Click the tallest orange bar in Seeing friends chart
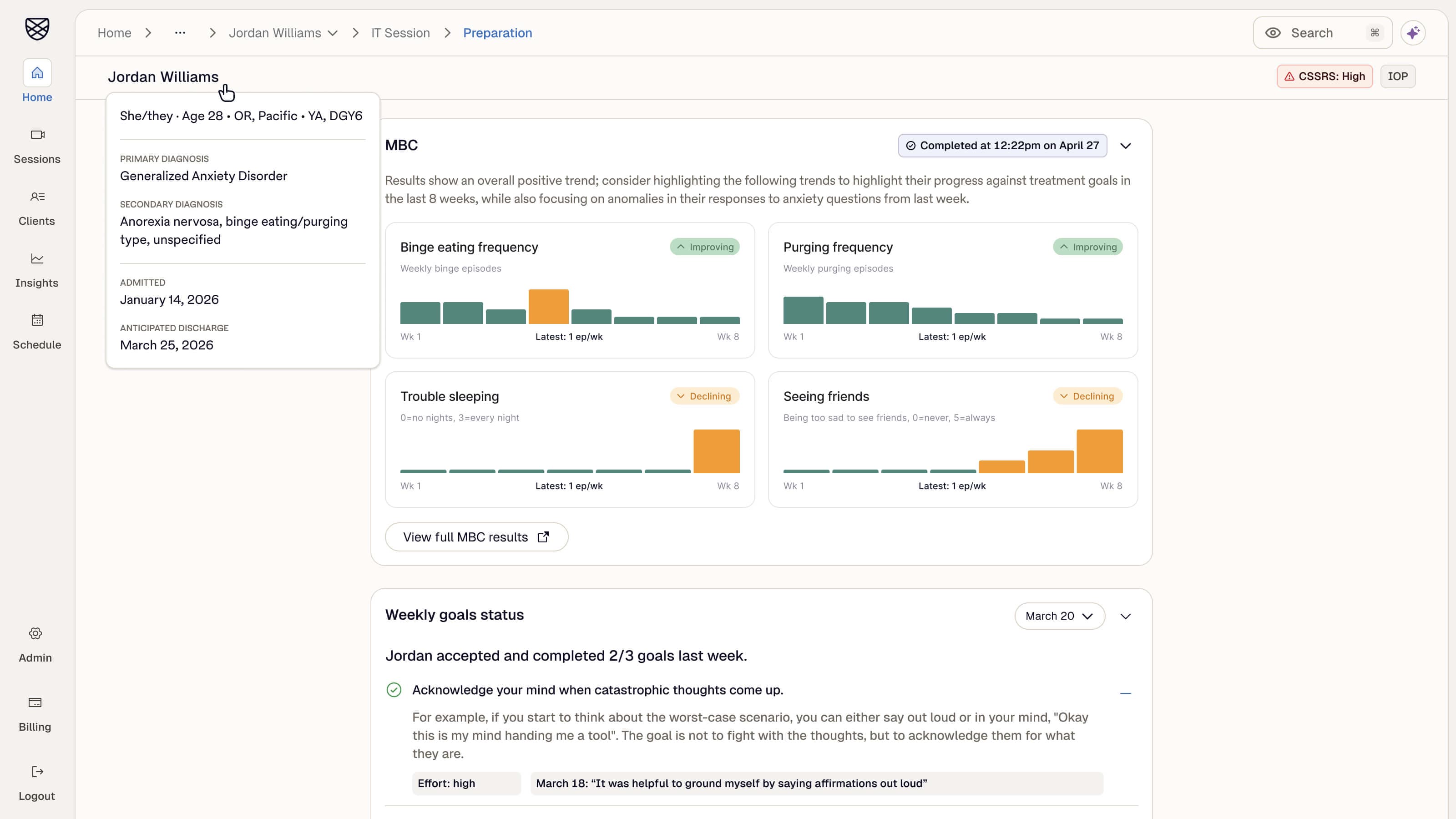This screenshot has width=1456, height=819. 1099,451
